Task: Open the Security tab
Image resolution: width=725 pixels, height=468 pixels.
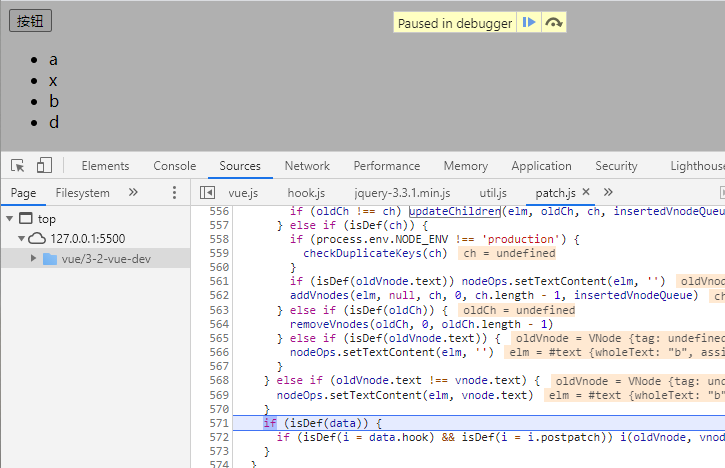Action: [616, 166]
